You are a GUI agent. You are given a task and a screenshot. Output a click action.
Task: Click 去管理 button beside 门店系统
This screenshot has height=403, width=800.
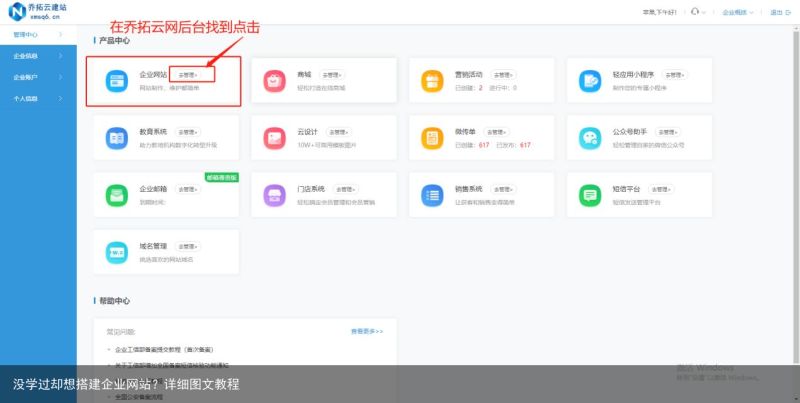click(345, 189)
